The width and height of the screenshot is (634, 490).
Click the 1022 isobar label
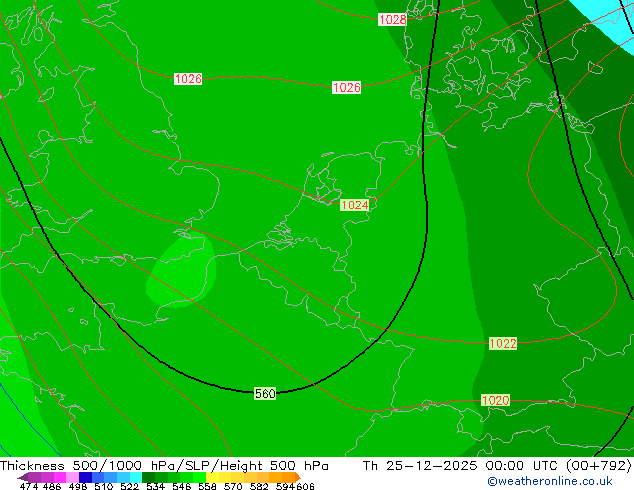click(503, 344)
